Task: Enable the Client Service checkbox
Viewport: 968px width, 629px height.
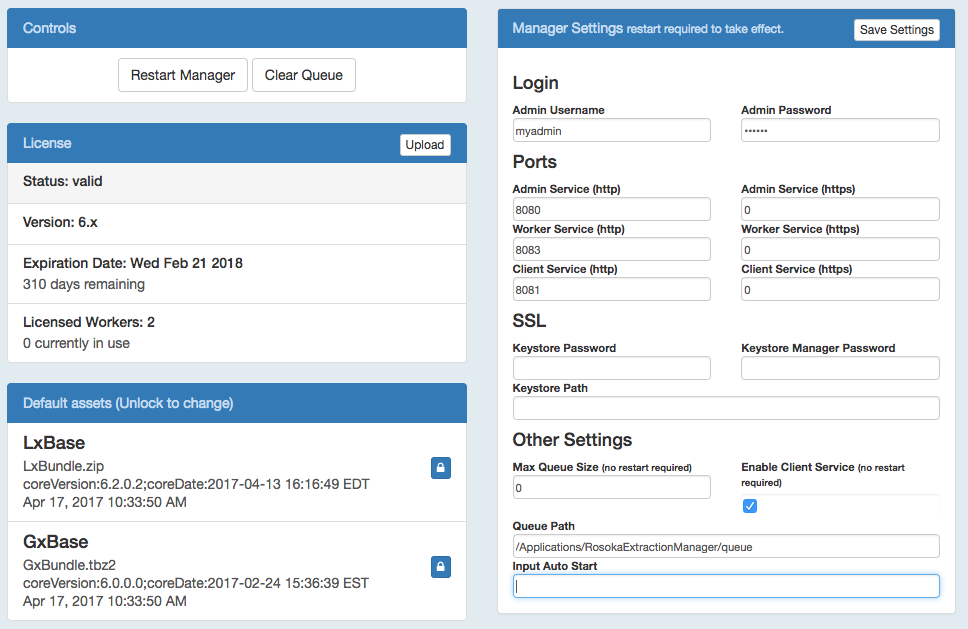Action: click(750, 506)
